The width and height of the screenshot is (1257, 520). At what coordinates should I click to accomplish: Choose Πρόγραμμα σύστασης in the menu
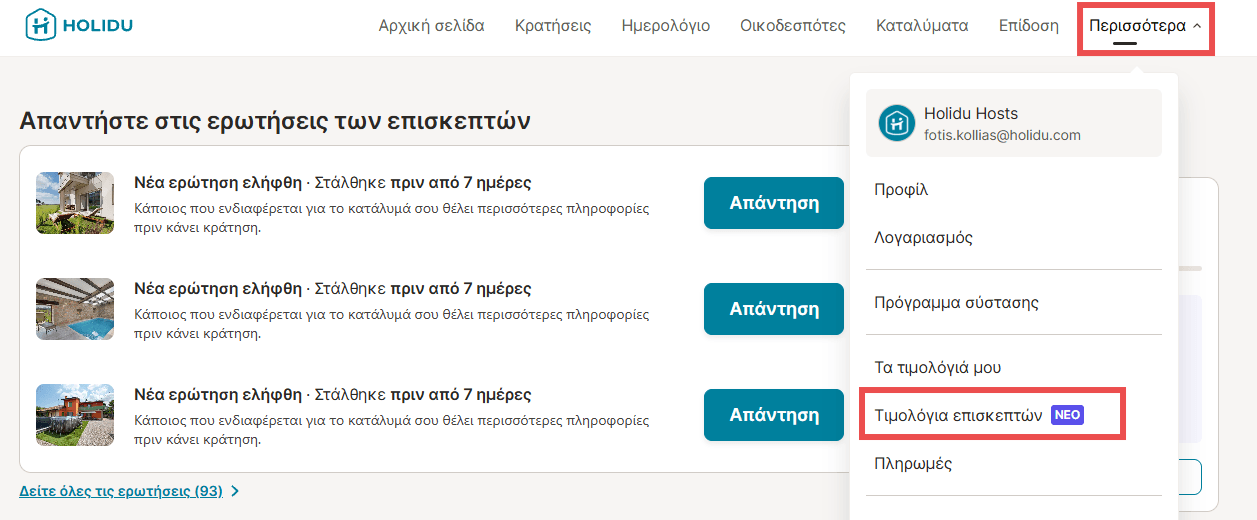(956, 302)
